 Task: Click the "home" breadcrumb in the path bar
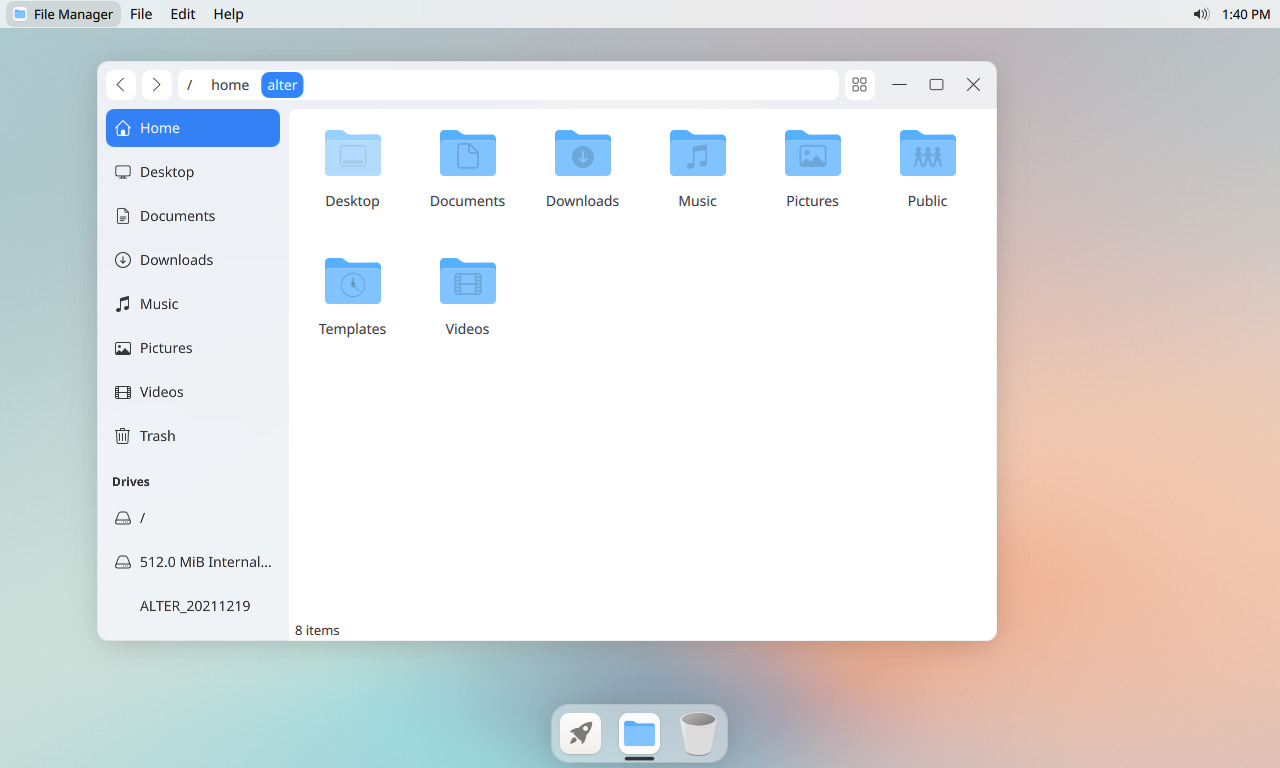coord(230,85)
